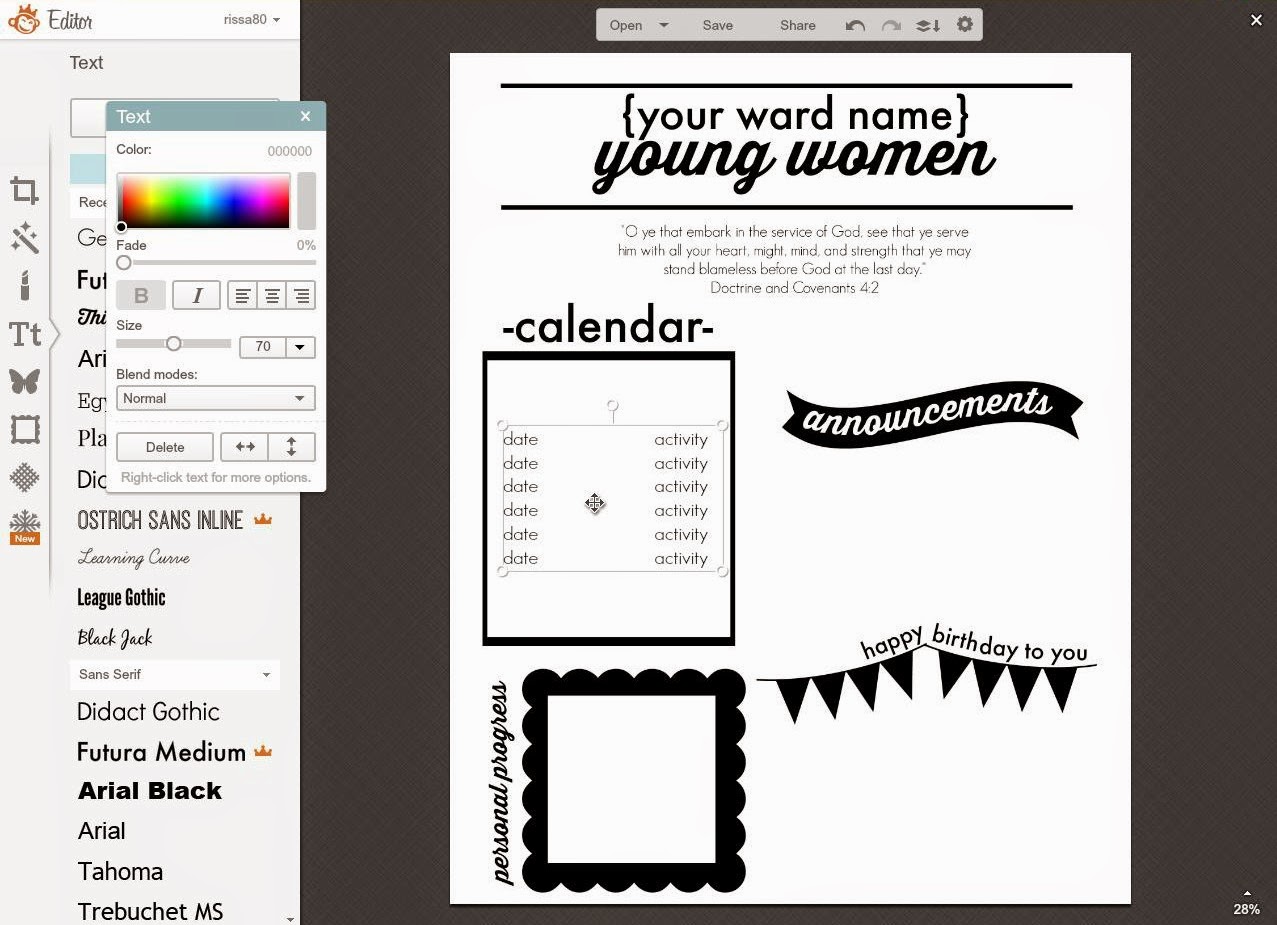Open the Layers icon in toolbar

coord(928,26)
